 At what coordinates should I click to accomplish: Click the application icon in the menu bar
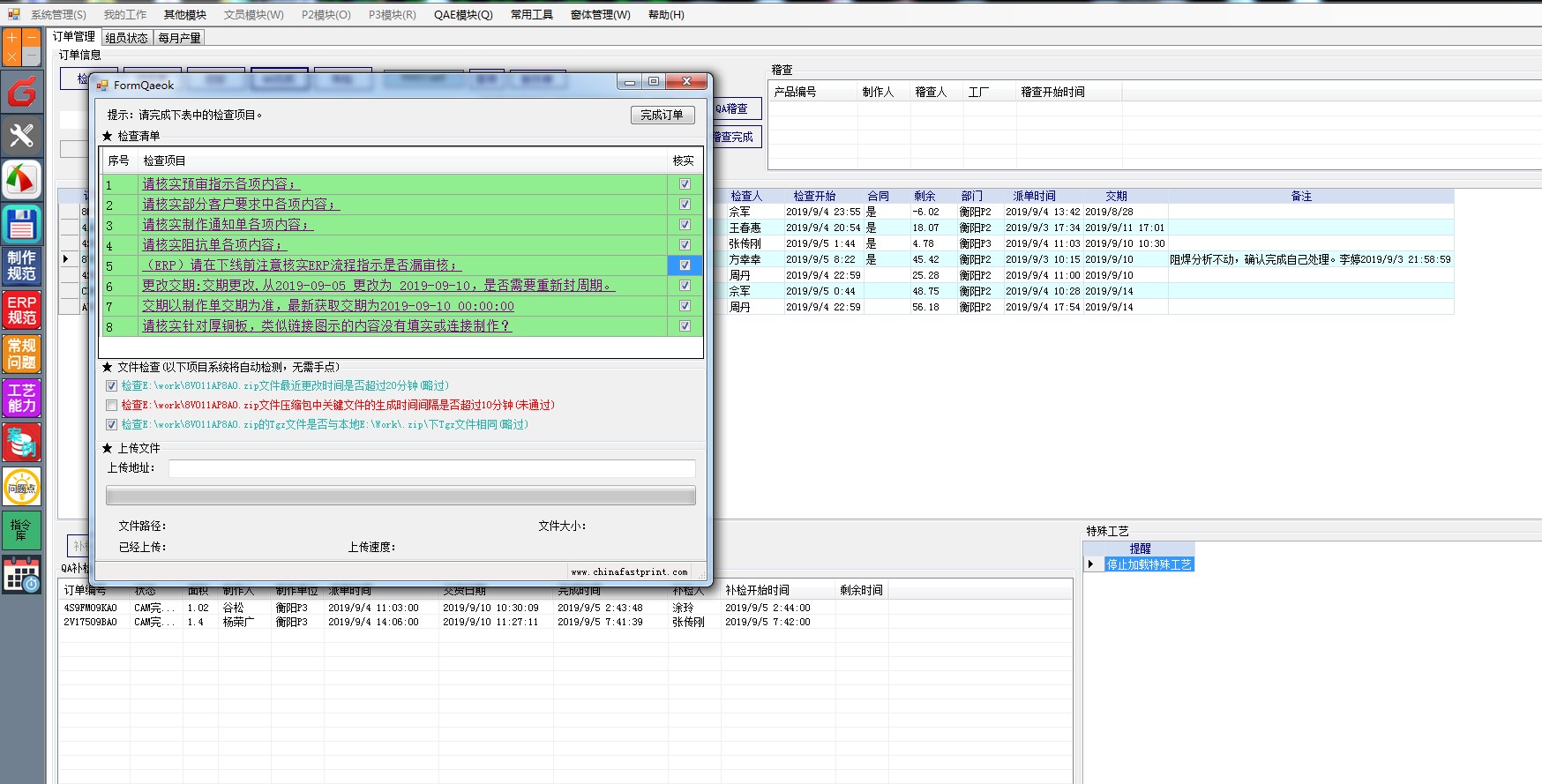(x=13, y=14)
